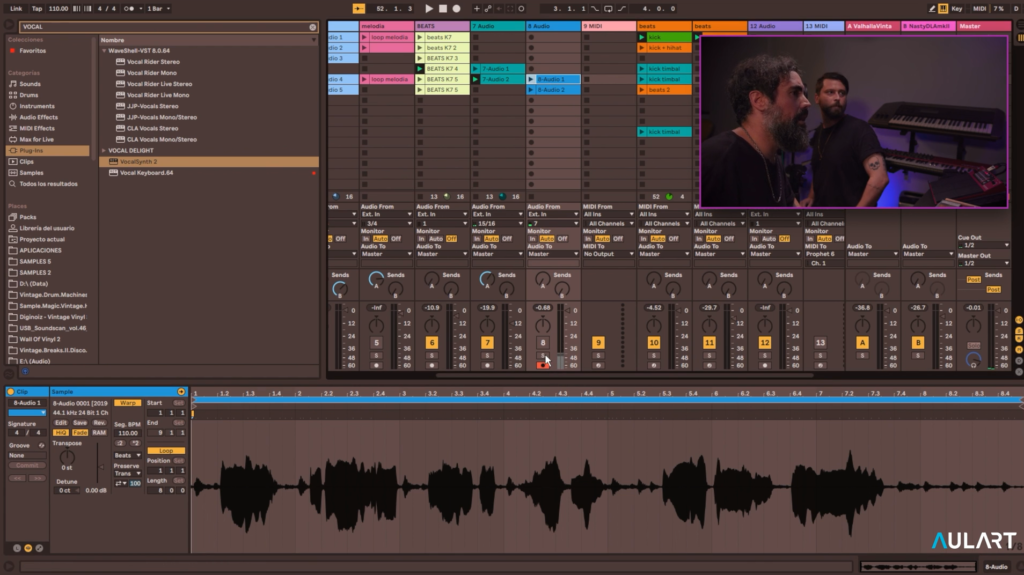Select VocalSynth 2 plug-in
1024x575 pixels.
tap(209, 161)
